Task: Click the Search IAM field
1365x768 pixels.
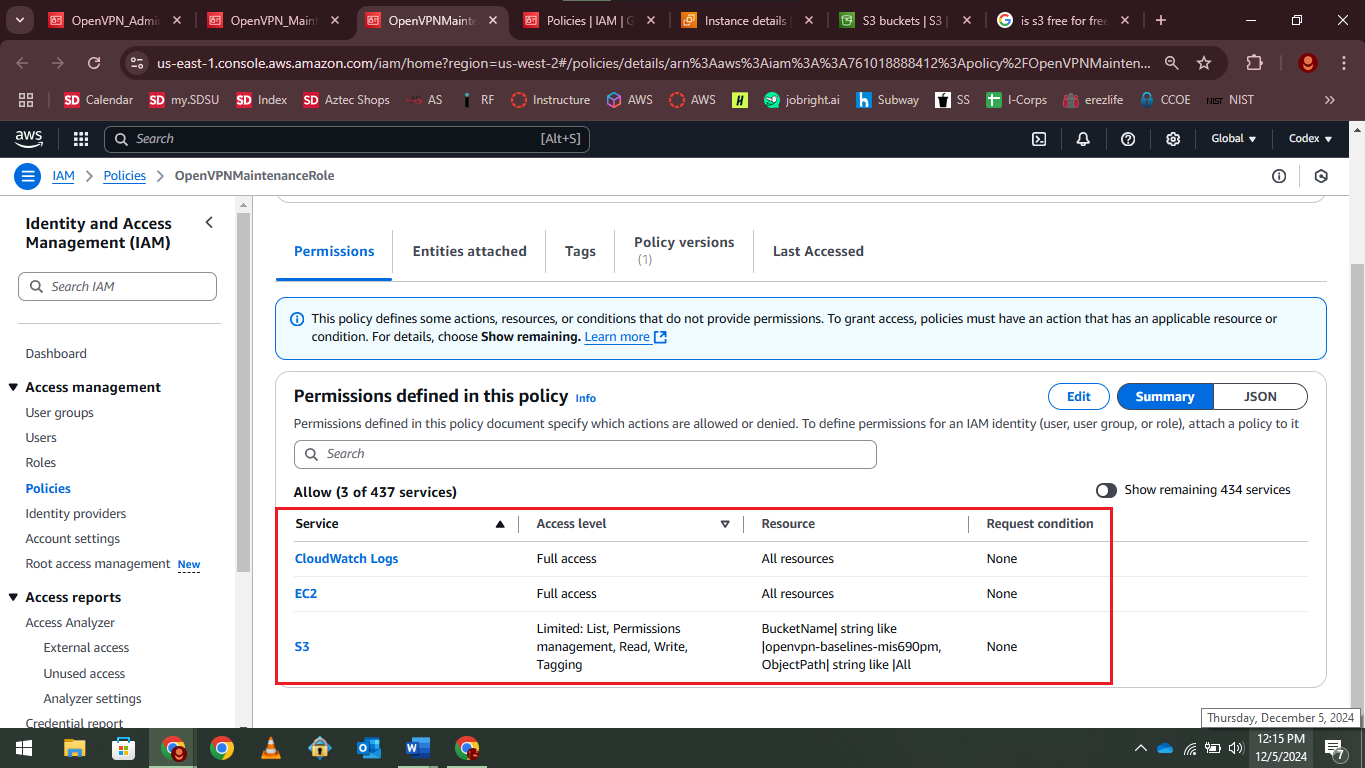Action: pyautogui.click(x=117, y=287)
